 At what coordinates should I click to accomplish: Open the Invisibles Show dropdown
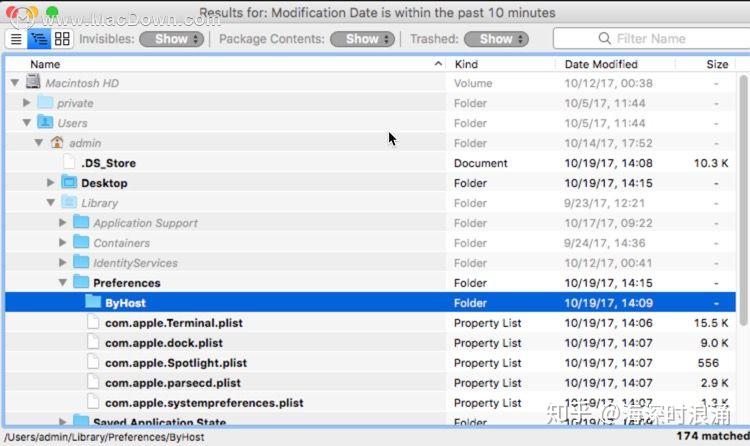click(x=171, y=39)
